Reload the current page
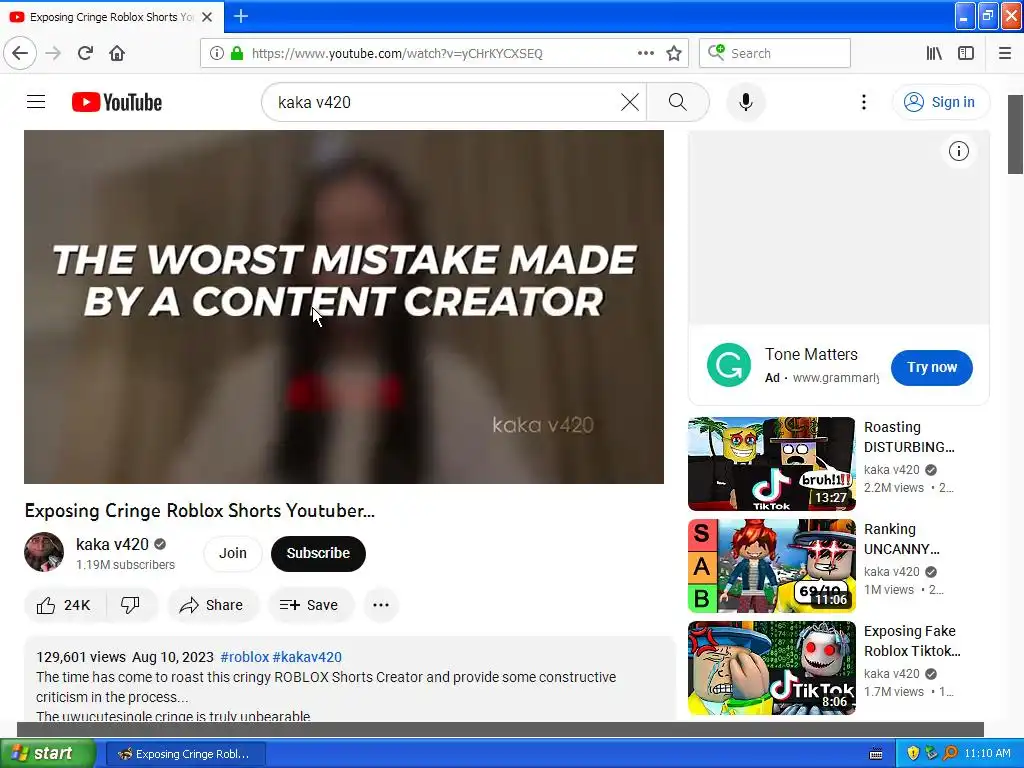This screenshot has width=1024, height=768. (85, 53)
